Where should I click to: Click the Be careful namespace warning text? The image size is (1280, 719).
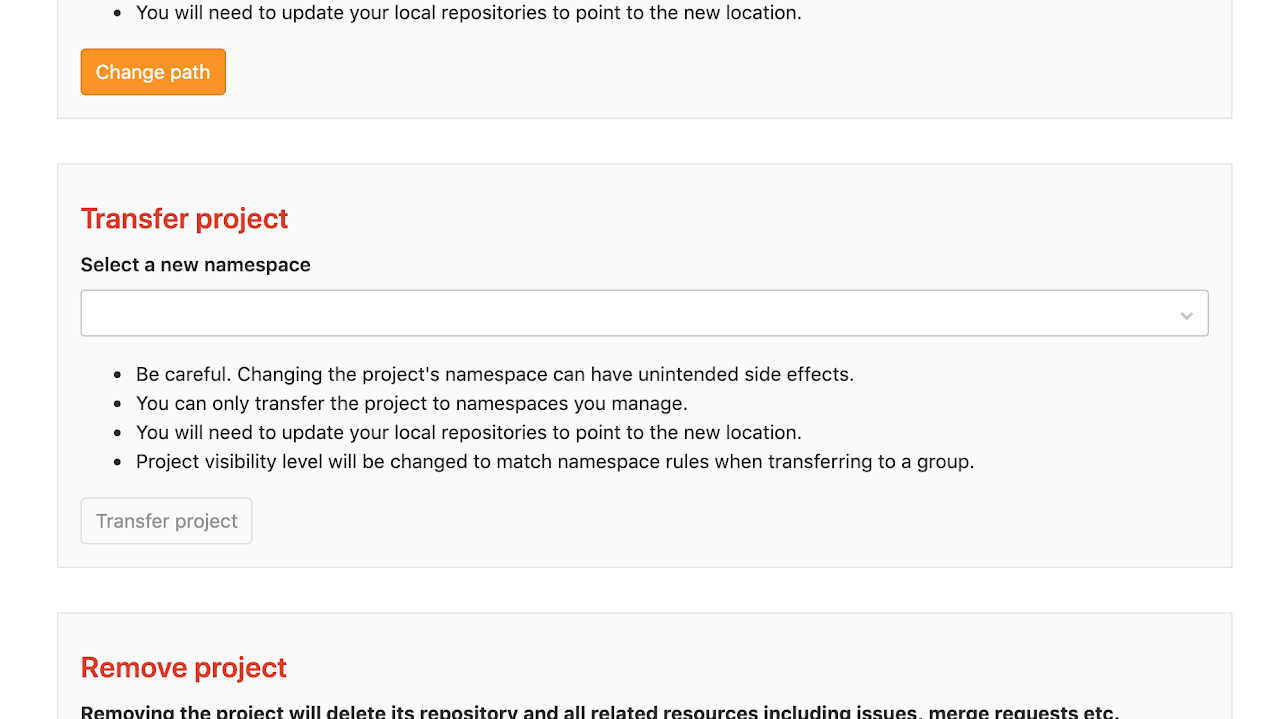click(x=494, y=375)
